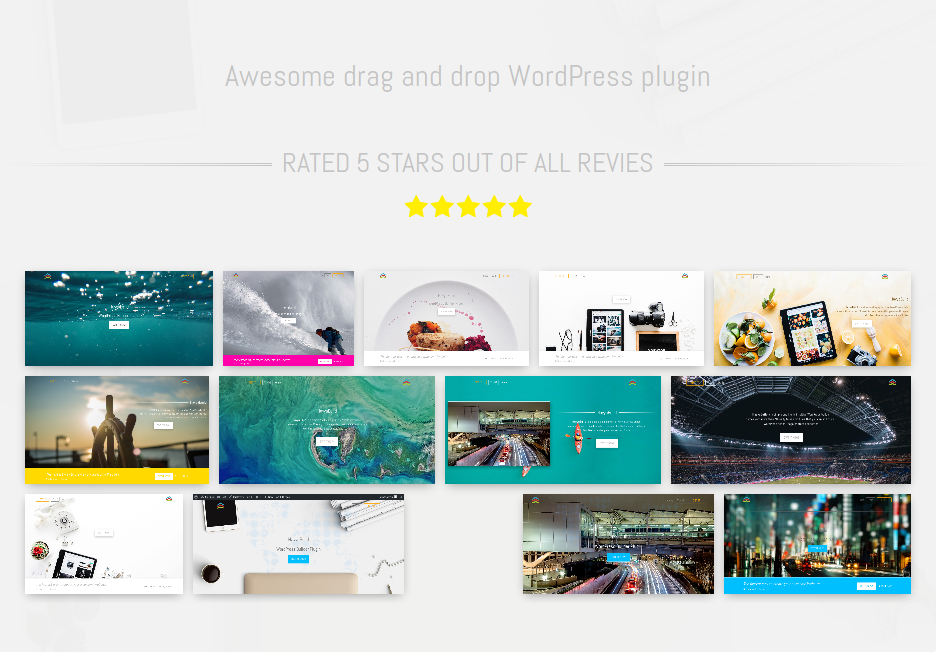Click the blue button on the MacBook mockup demo
This screenshot has height=652, width=936.
pyautogui.click(x=298, y=561)
